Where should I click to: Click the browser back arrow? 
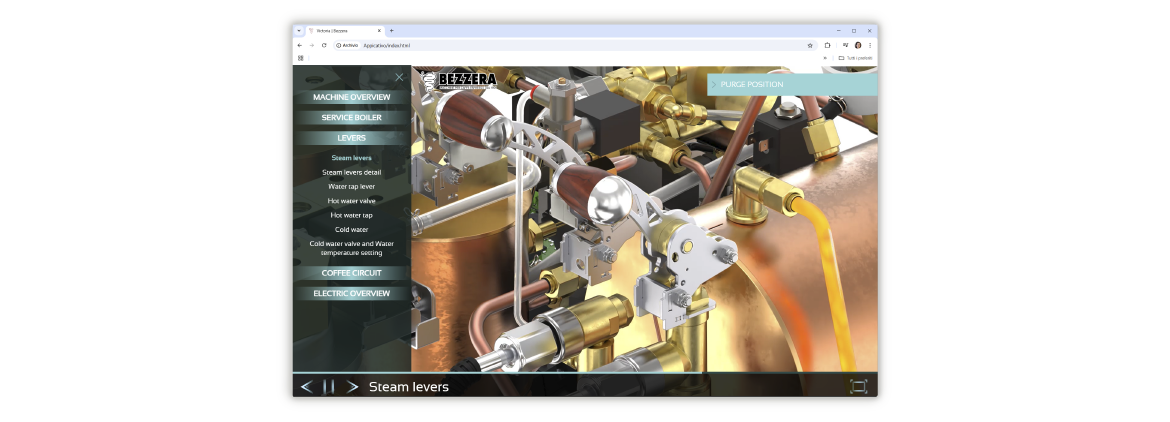coord(299,45)
